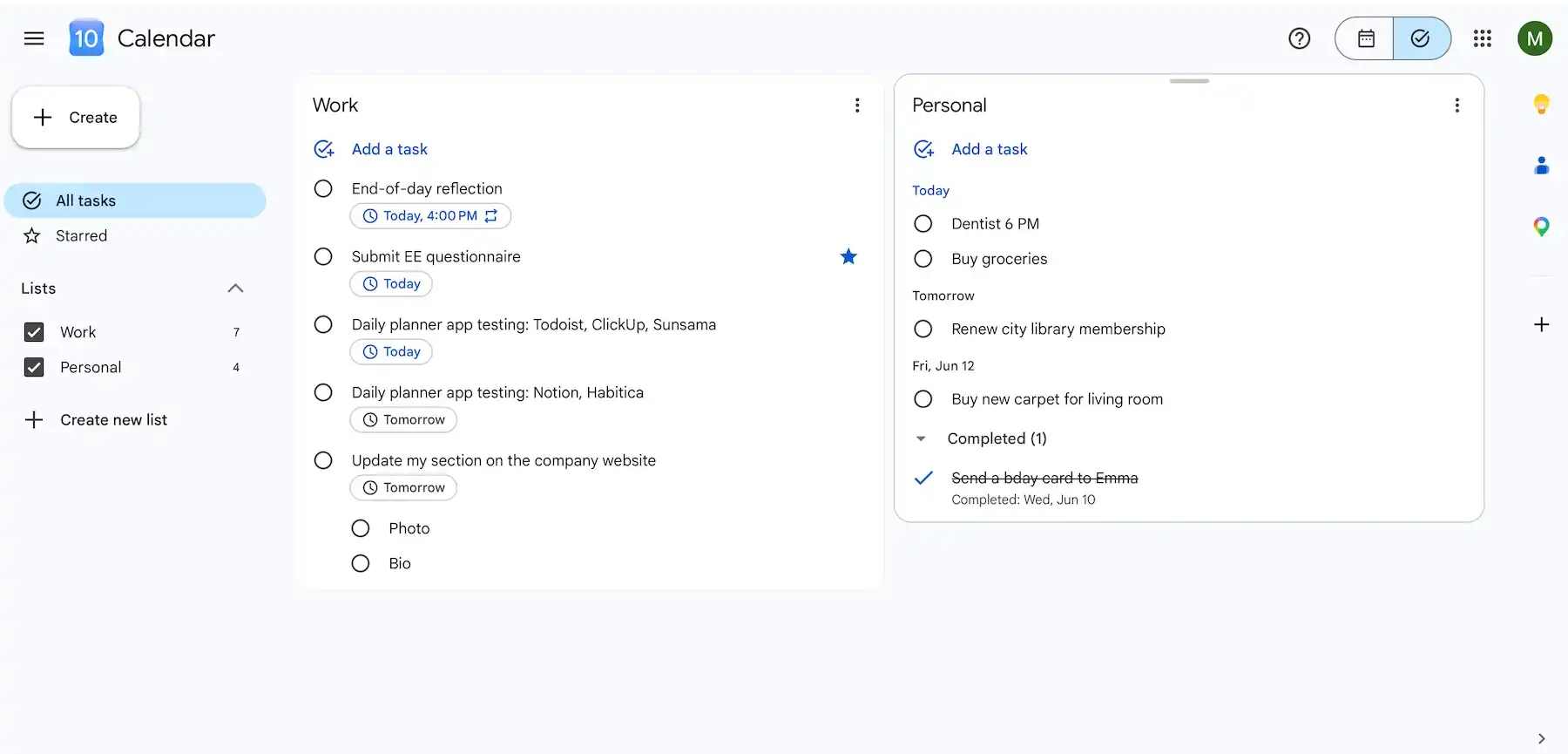Click Personal list name in sidebar
1568x754 pixels.
(x=91, y=367)
